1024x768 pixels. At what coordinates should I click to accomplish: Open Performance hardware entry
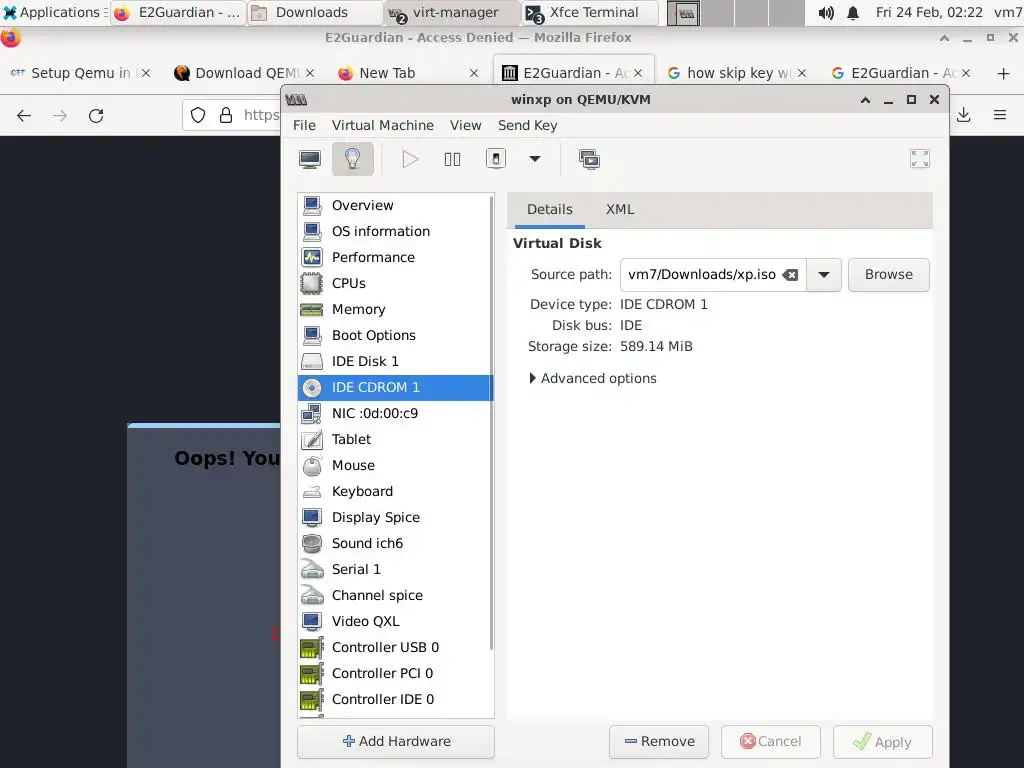(x=395, y=257)
